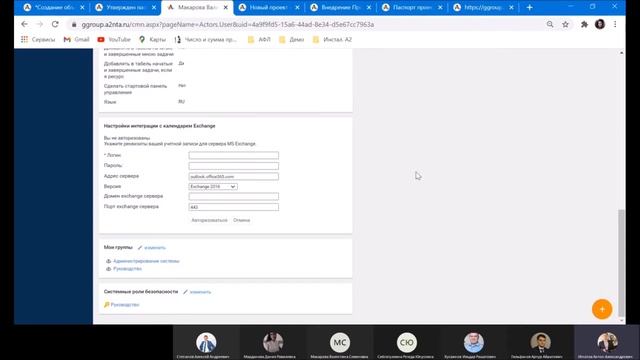Open the АФЛ bookmarks folder
The image size is (640, 360).
259,40
